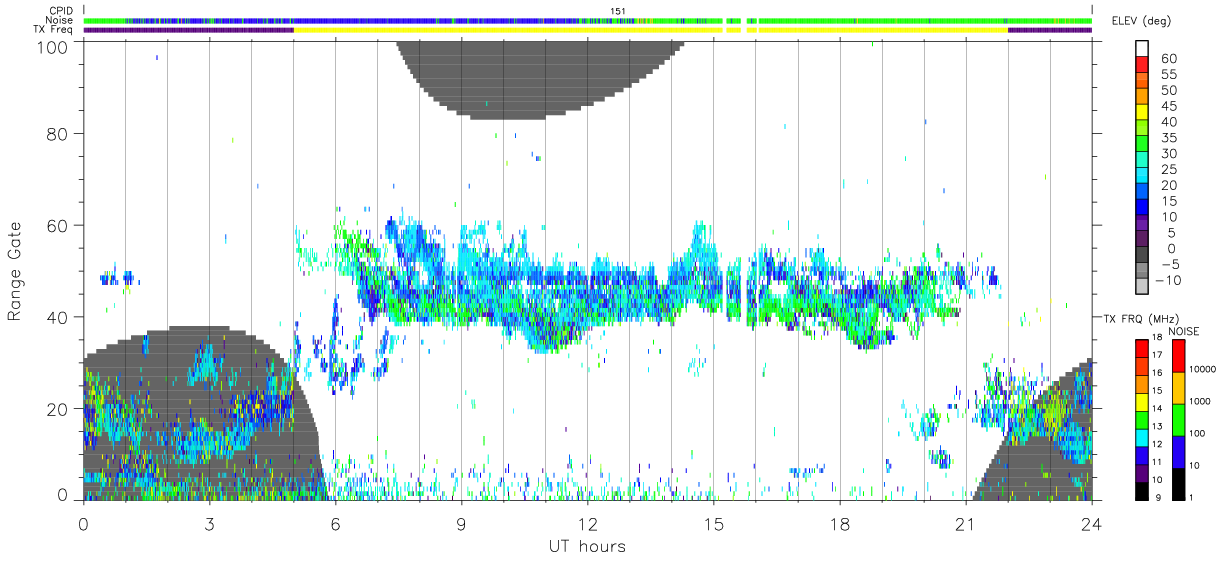Image resolution: width=1228 pixels, height=567 pixels.
Task: Pick the black swatch in TX FRQ legend
Action: coord(1140,490)
